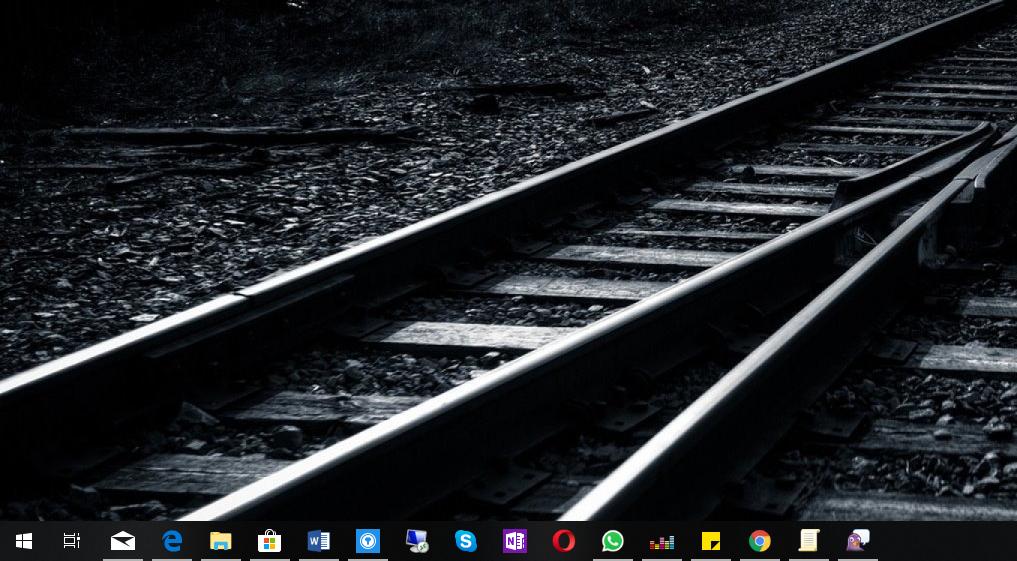Open File Explorer from the taskbar
This screenshot has width=1017, height=561.
click(x=221, y=540)
